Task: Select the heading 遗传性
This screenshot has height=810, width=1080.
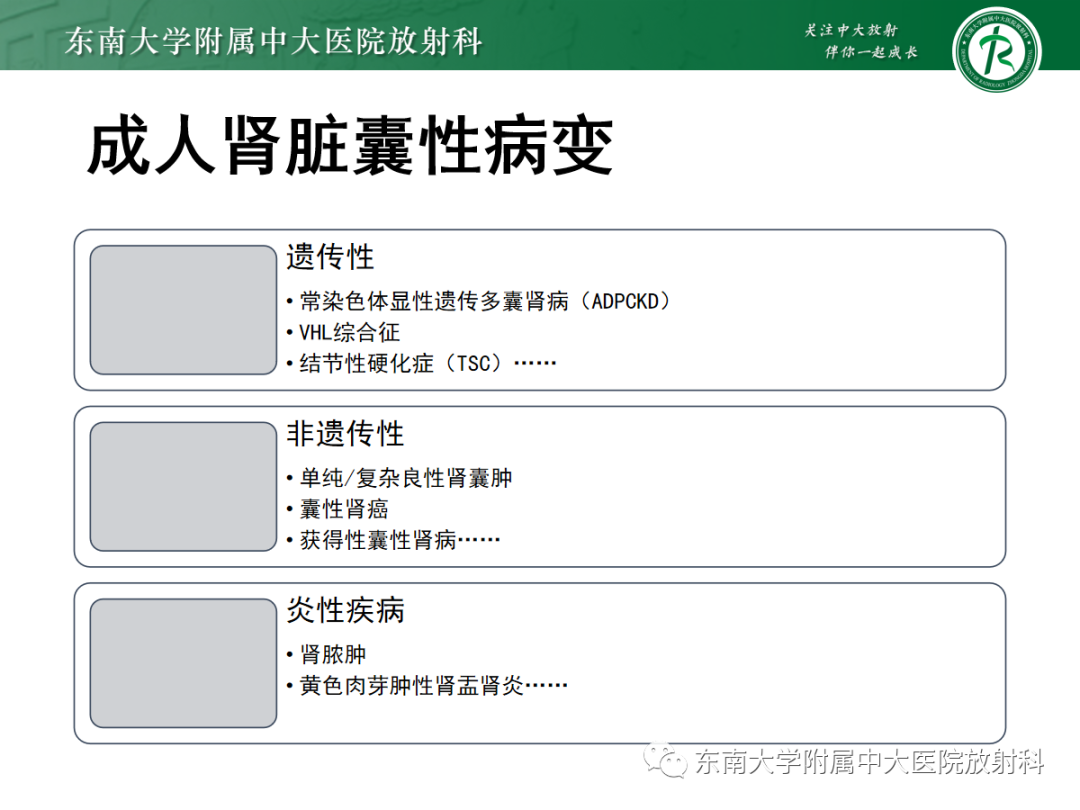Action: click(330, 257)
